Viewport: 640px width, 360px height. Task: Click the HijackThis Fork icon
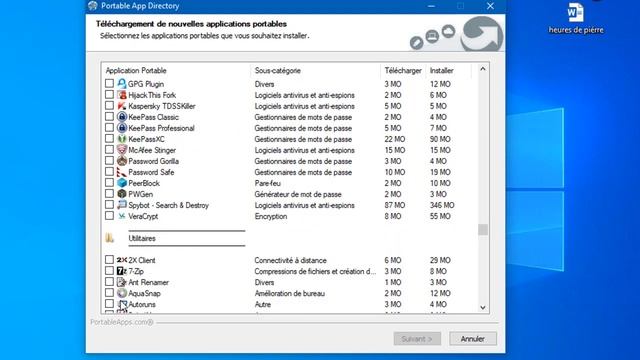point(122,95)
